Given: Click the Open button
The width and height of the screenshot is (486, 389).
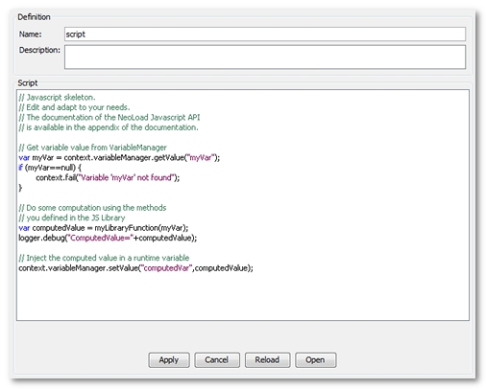Looking at the screenshot, I should (x=315, y=360).
